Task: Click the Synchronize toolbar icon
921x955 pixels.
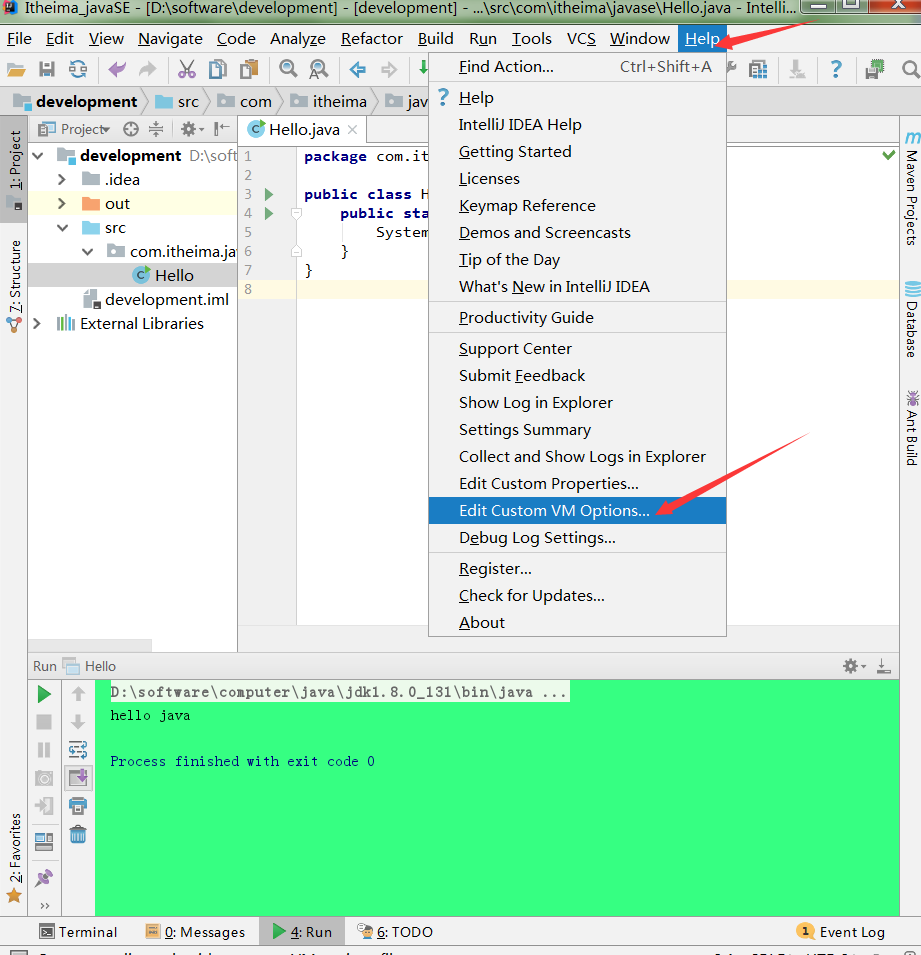Action: tap(77, 69)
